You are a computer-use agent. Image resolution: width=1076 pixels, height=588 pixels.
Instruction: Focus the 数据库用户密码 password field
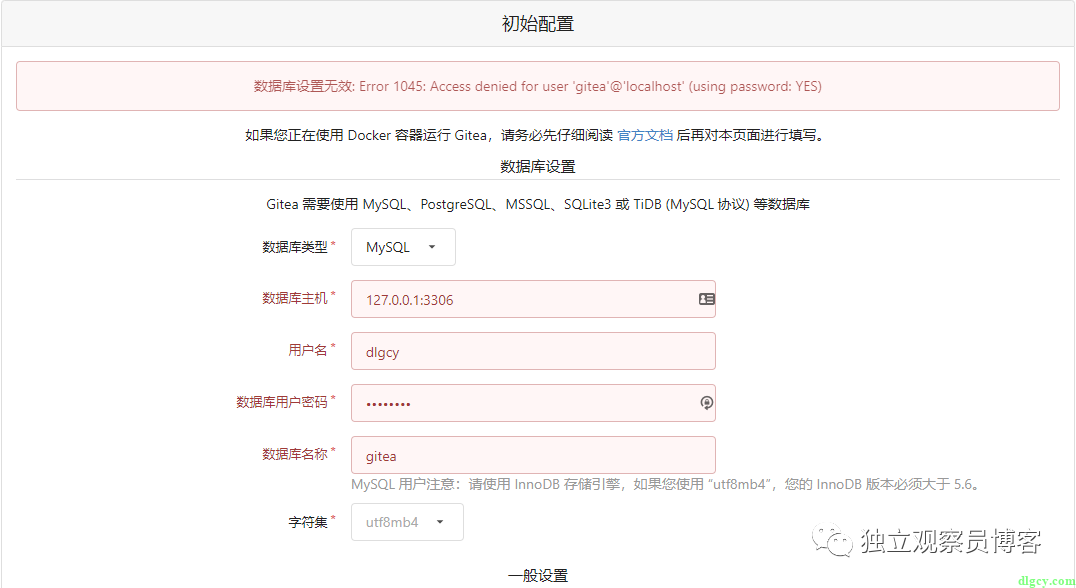point(533,403)
